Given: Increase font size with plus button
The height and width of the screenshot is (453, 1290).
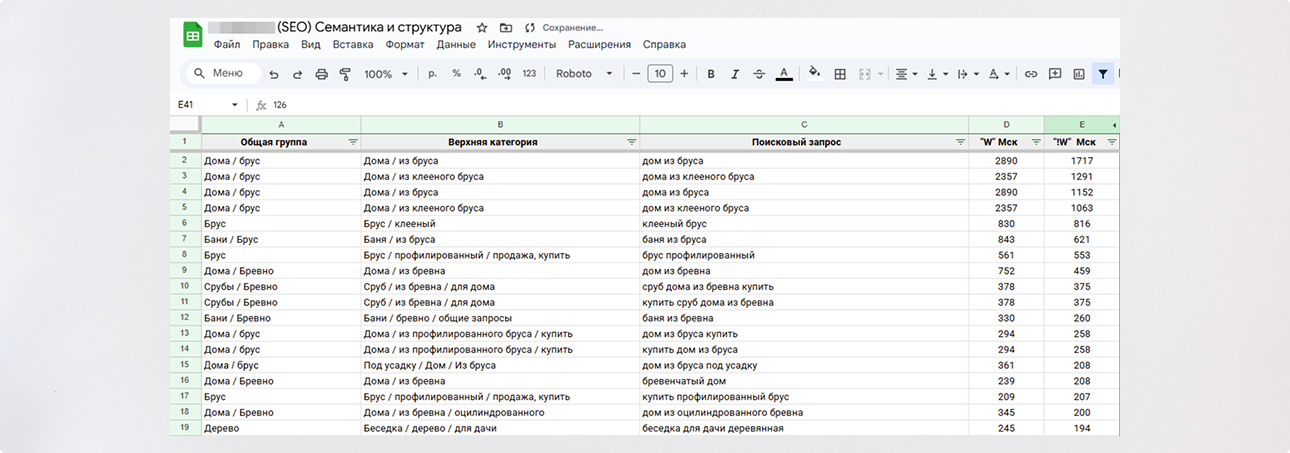Looking at the screenshot, I should pyautogui.click(x=684, y=74).
